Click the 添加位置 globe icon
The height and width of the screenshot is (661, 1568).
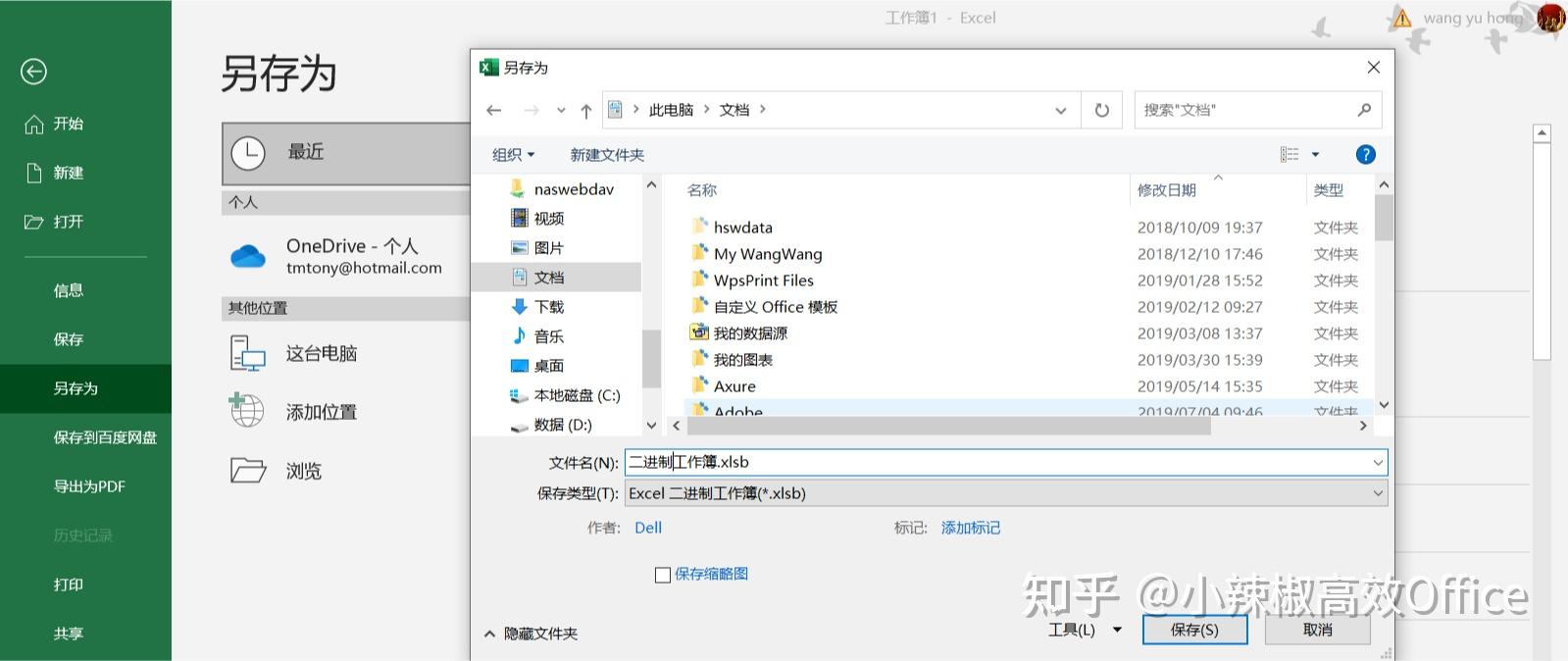coord(246,410)
